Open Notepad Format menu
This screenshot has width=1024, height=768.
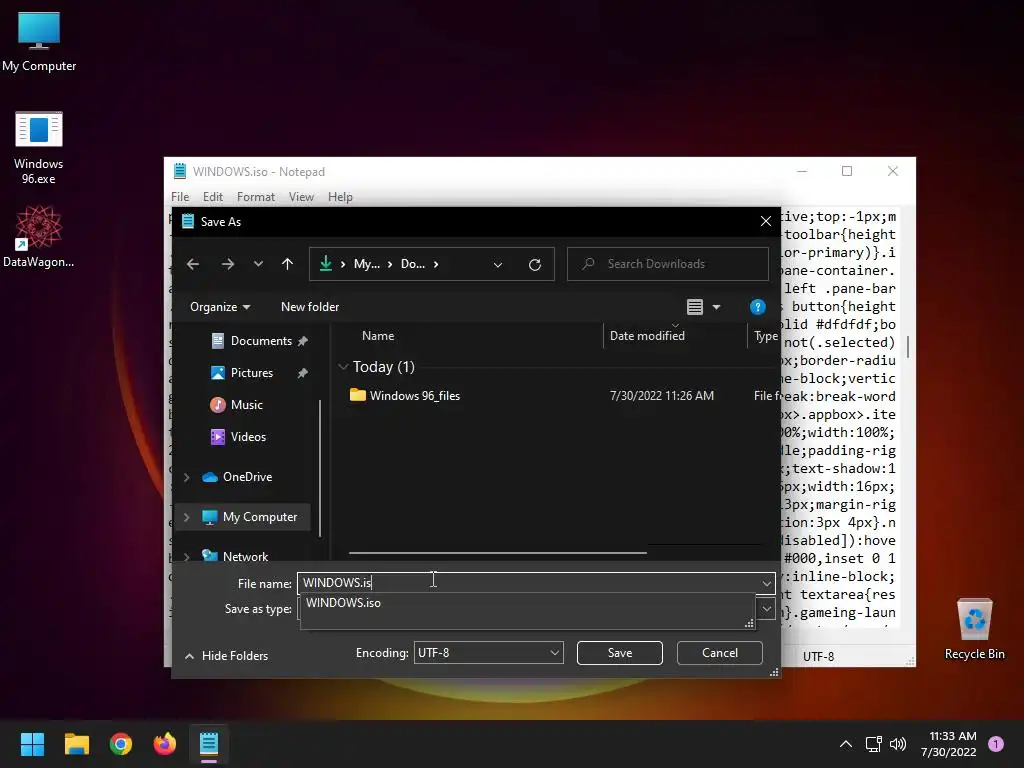click(x=255, y=197)
